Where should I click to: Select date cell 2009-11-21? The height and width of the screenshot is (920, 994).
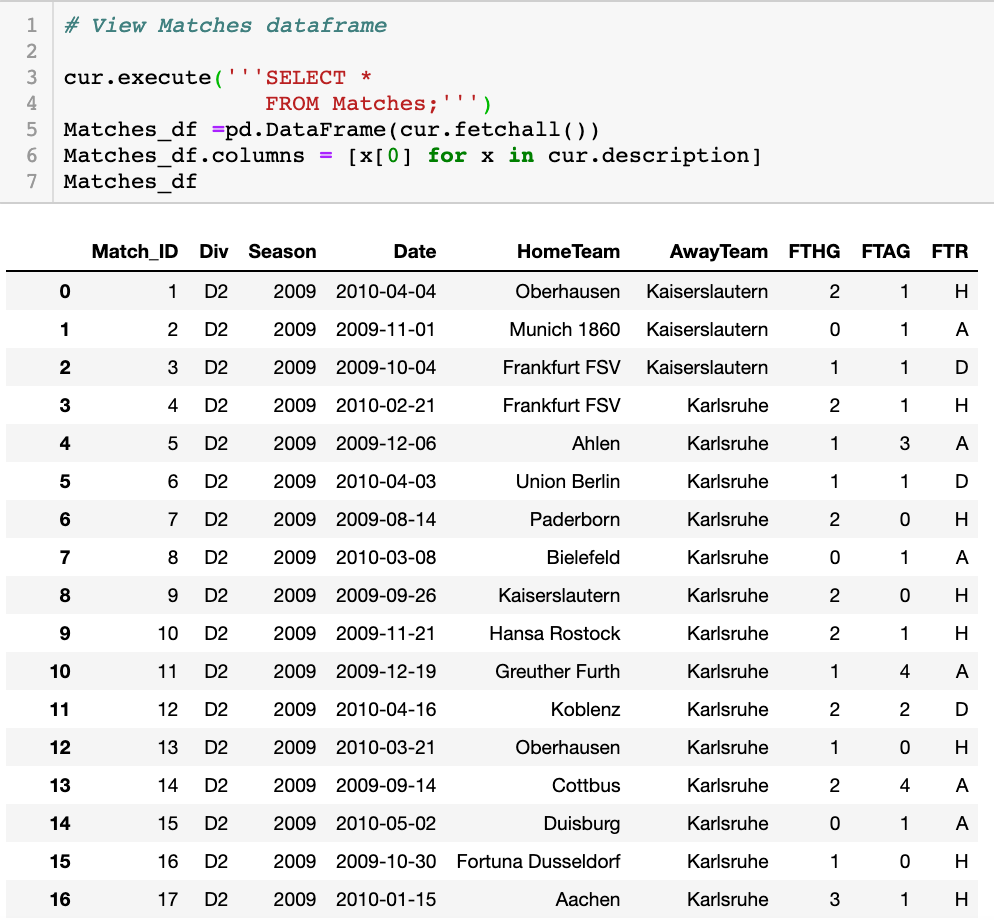pyautogui.click(x=386, y=634)
